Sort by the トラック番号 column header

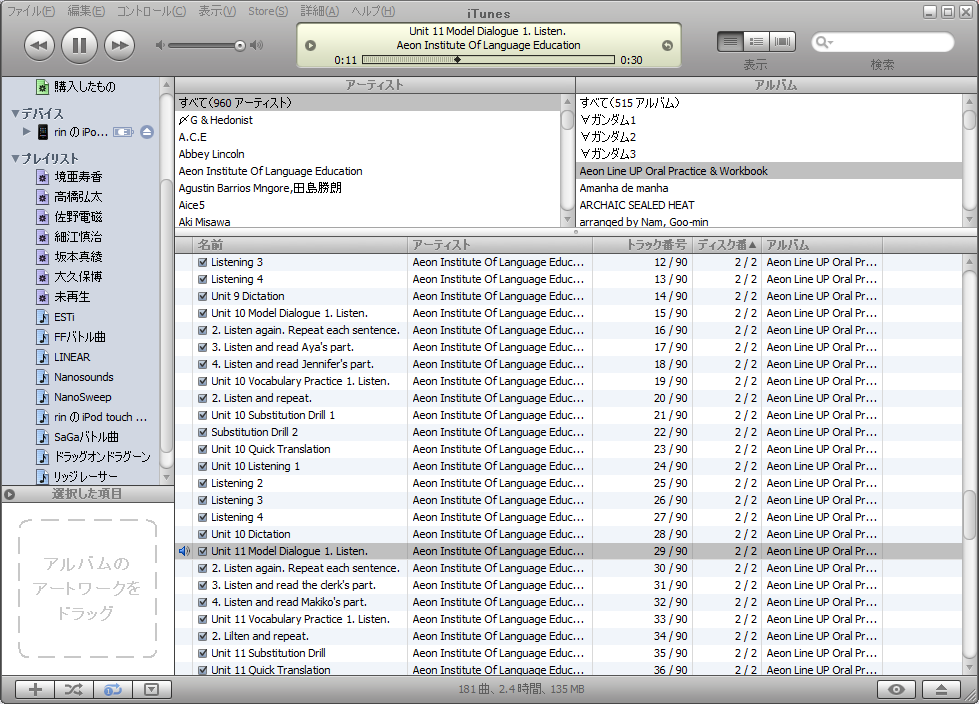(x=642, y=245)
